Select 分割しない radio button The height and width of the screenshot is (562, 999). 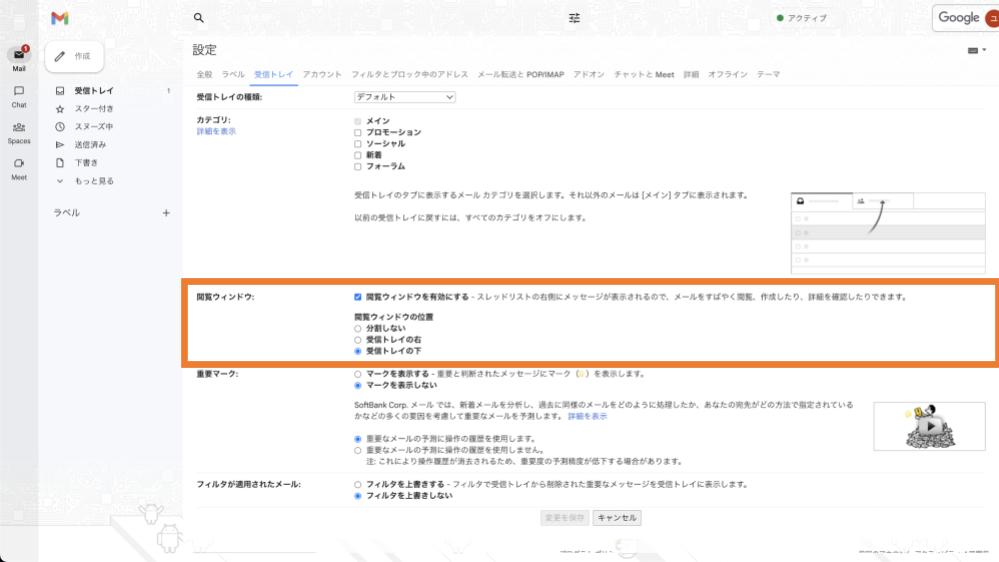tap(357, 329)
